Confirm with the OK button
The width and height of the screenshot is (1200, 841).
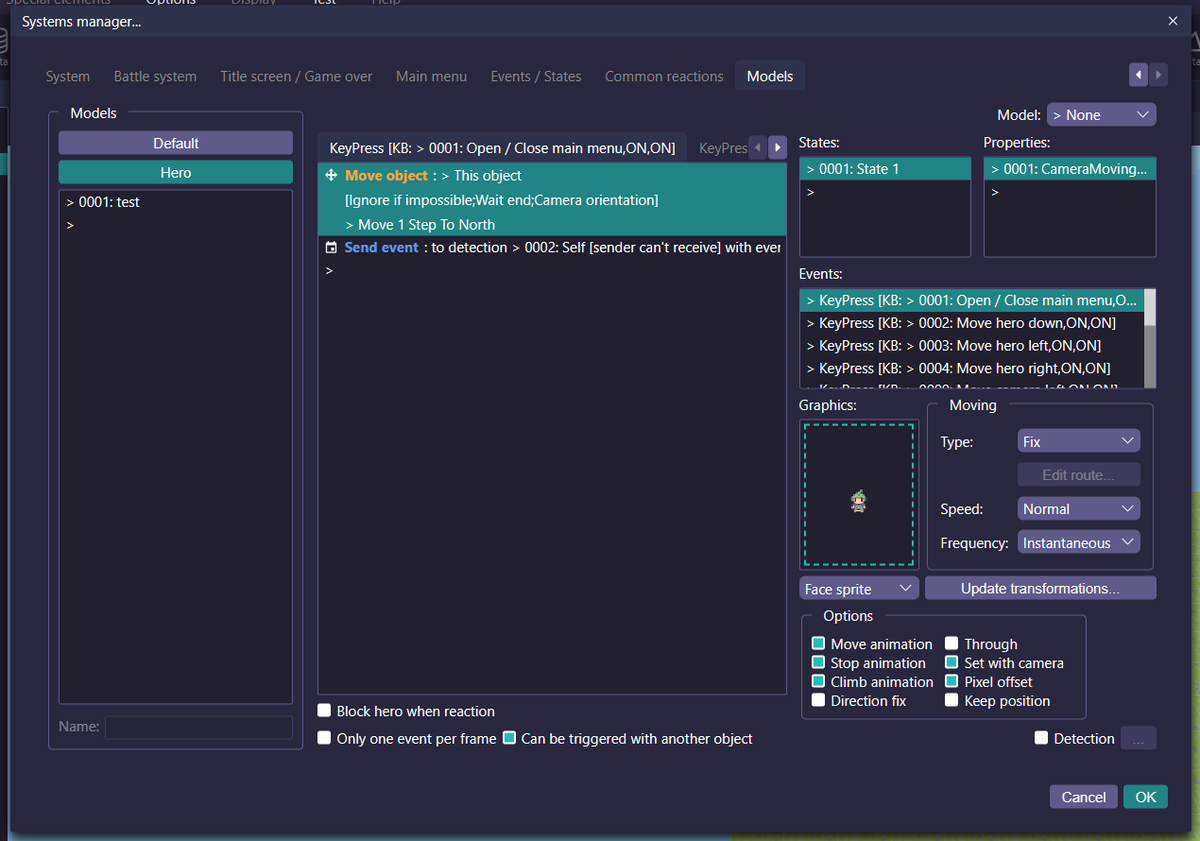(x=1145, y=797)
